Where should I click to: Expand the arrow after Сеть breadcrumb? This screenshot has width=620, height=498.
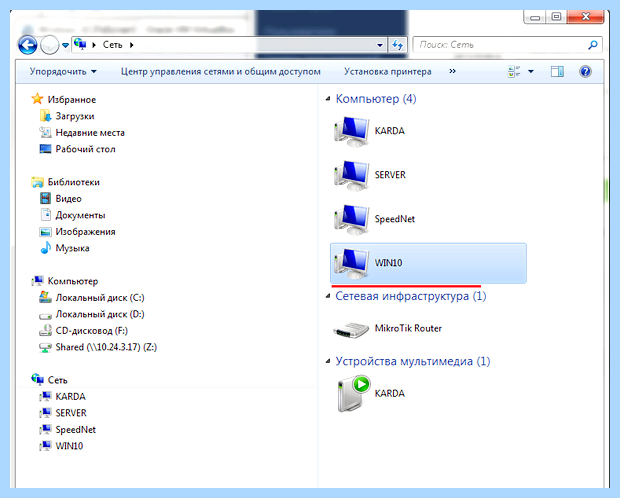132,45
